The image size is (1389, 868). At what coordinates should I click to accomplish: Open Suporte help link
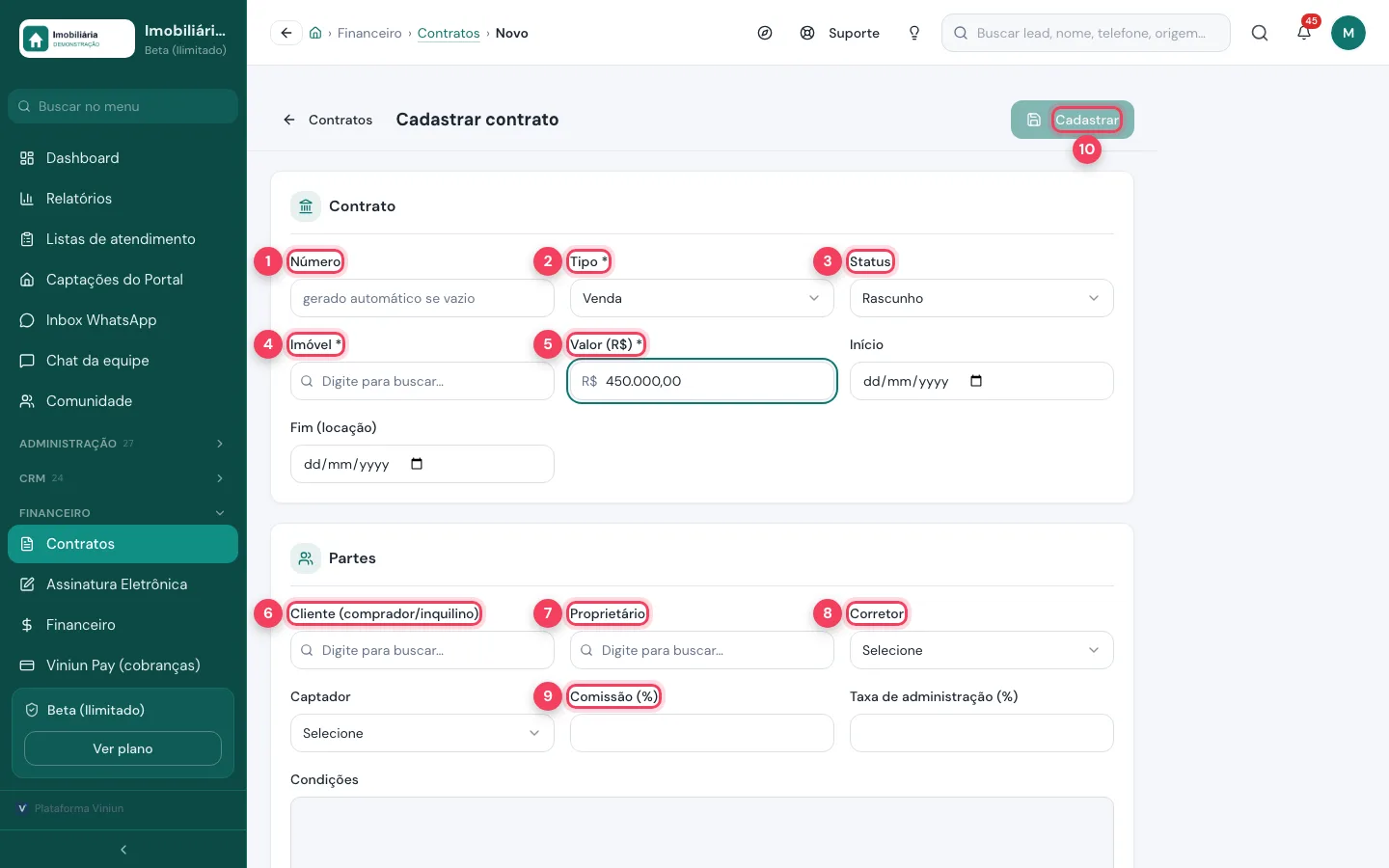point(840,33)
